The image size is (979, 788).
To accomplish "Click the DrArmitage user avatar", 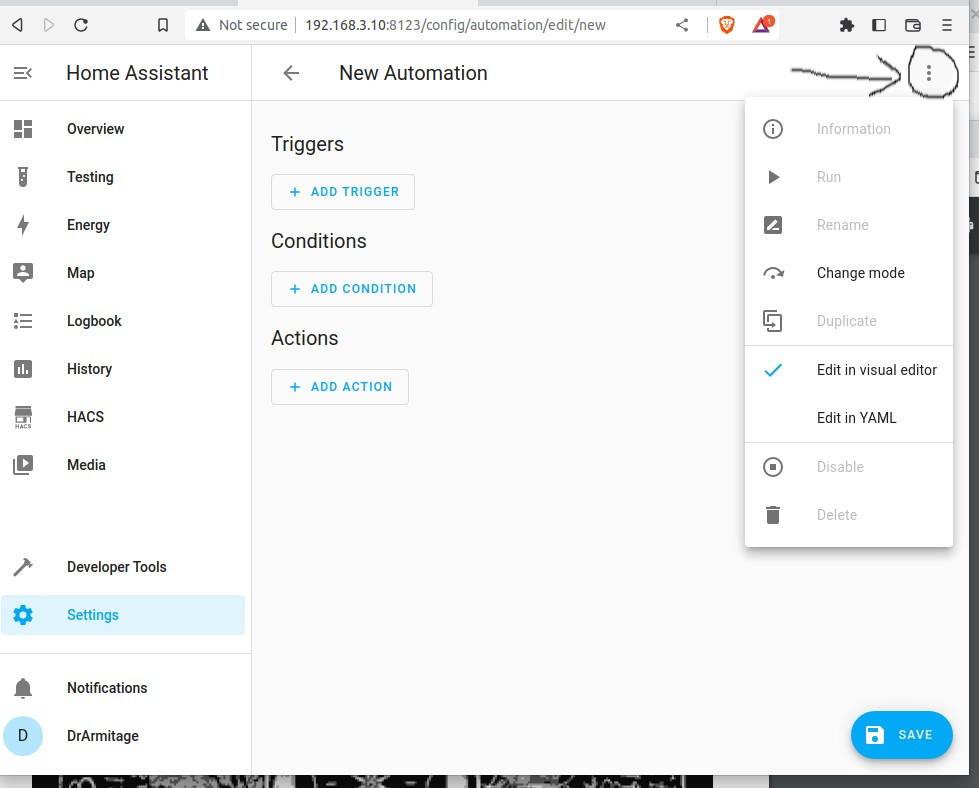I will (22, 736).
